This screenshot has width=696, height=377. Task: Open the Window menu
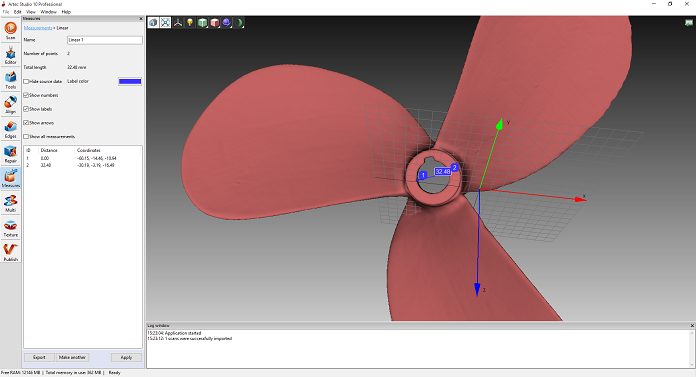pos(48,12)
